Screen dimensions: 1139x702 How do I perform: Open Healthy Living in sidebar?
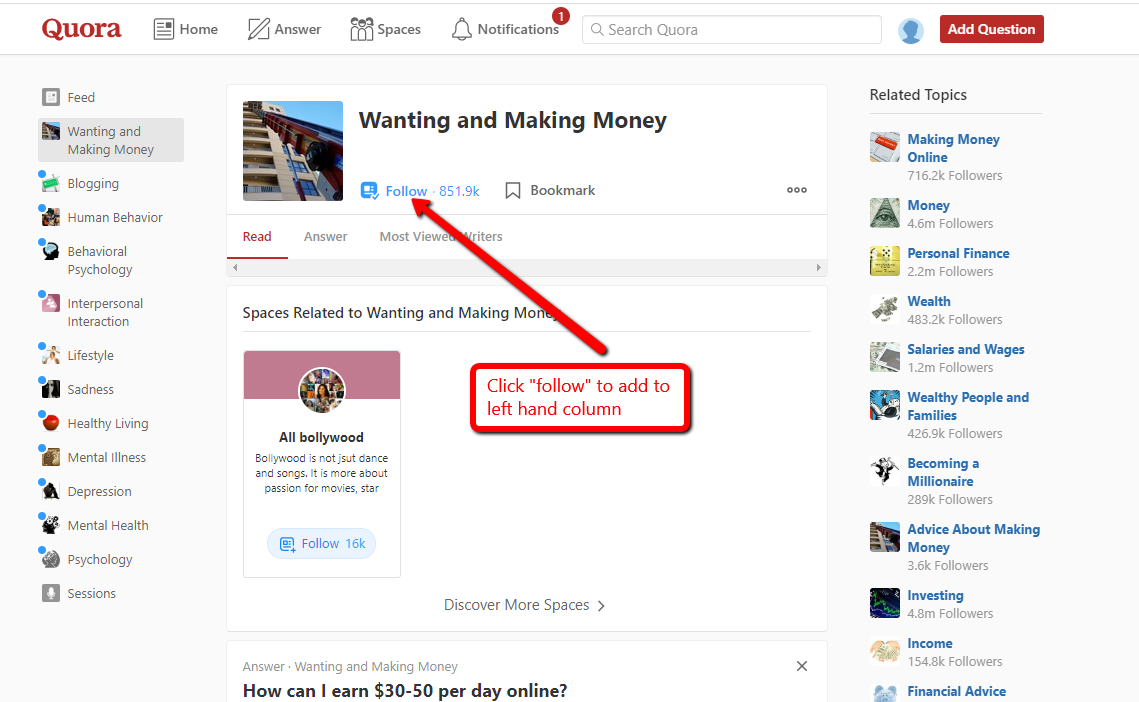point(108,423)
